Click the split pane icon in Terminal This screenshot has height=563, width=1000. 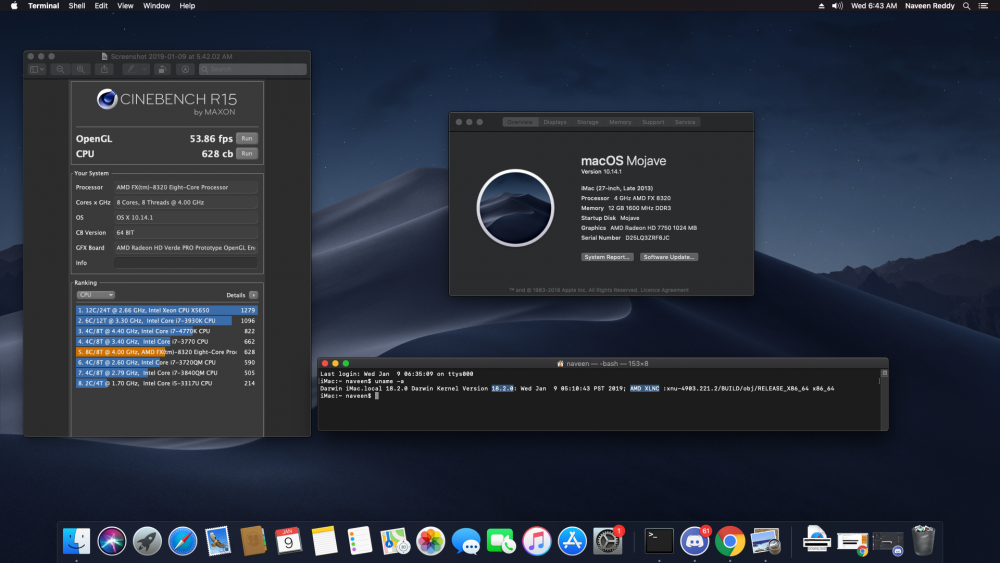(884, 373)
